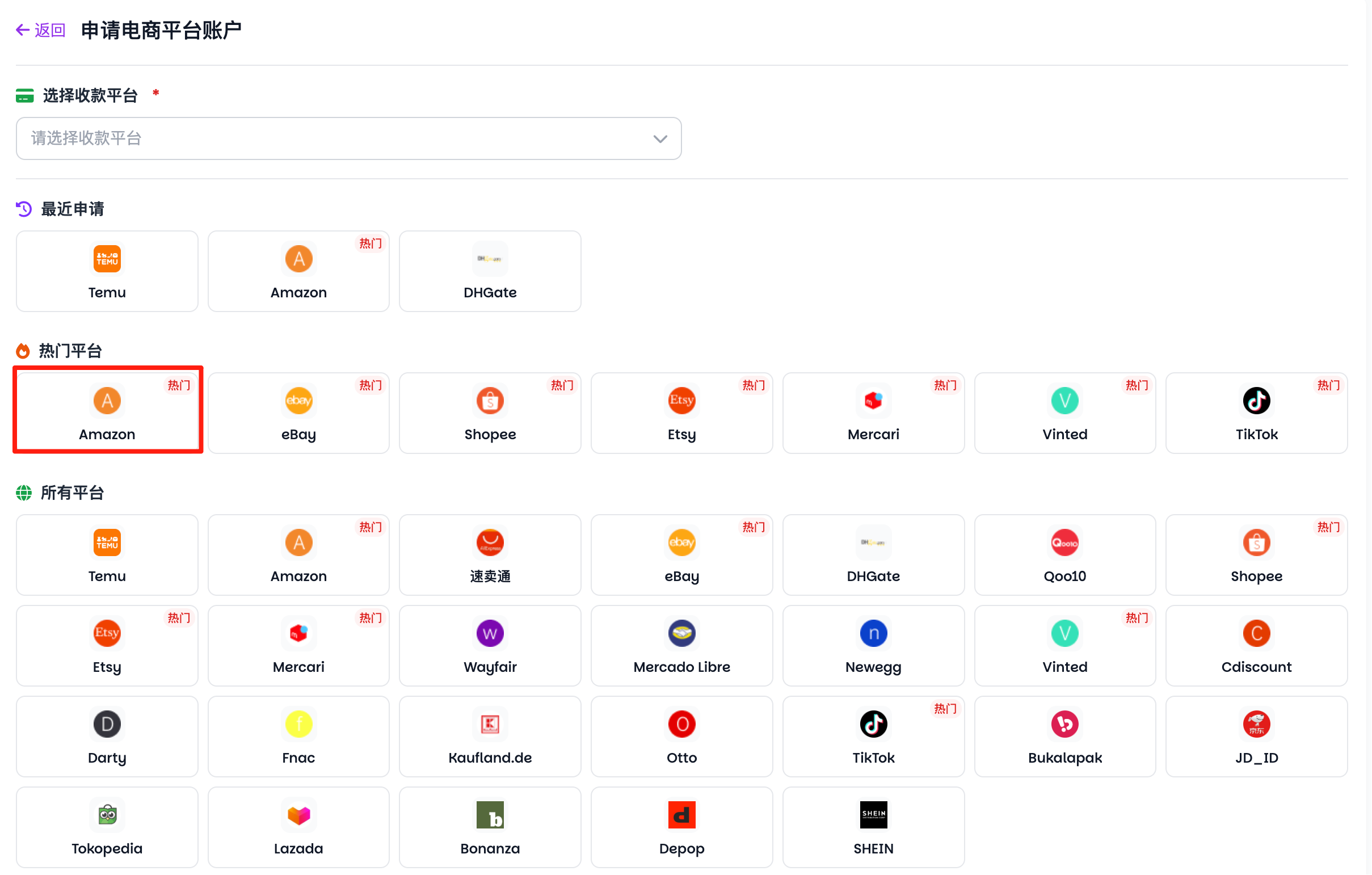Select Temu under recent applications
Viewport: 1372px width, 875px height.
point(107,271)
